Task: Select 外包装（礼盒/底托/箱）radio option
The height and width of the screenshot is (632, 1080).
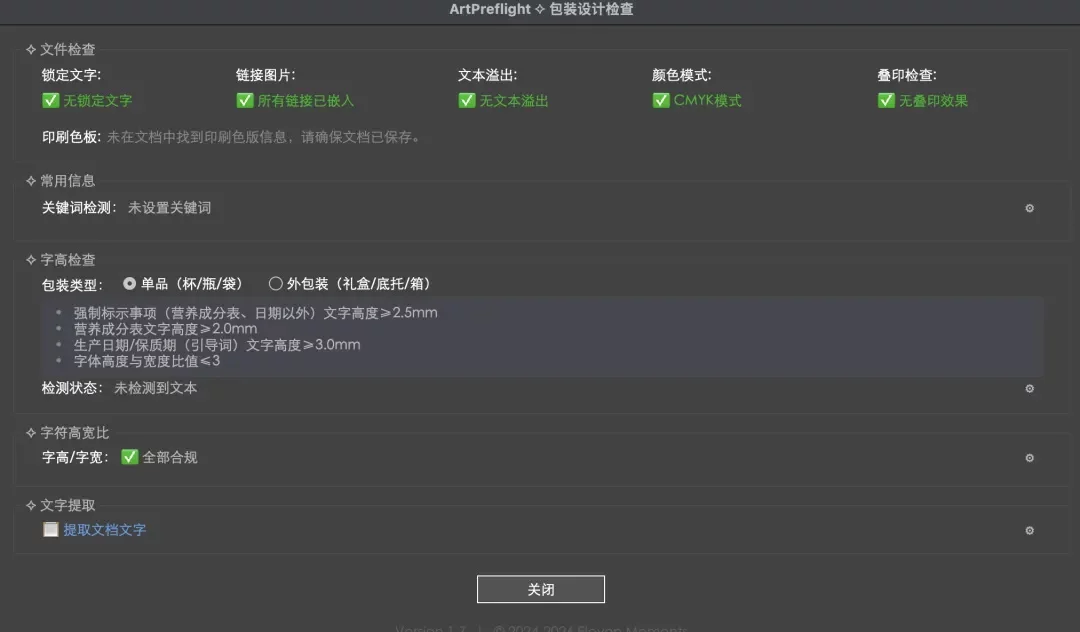Action: point(276,284)
